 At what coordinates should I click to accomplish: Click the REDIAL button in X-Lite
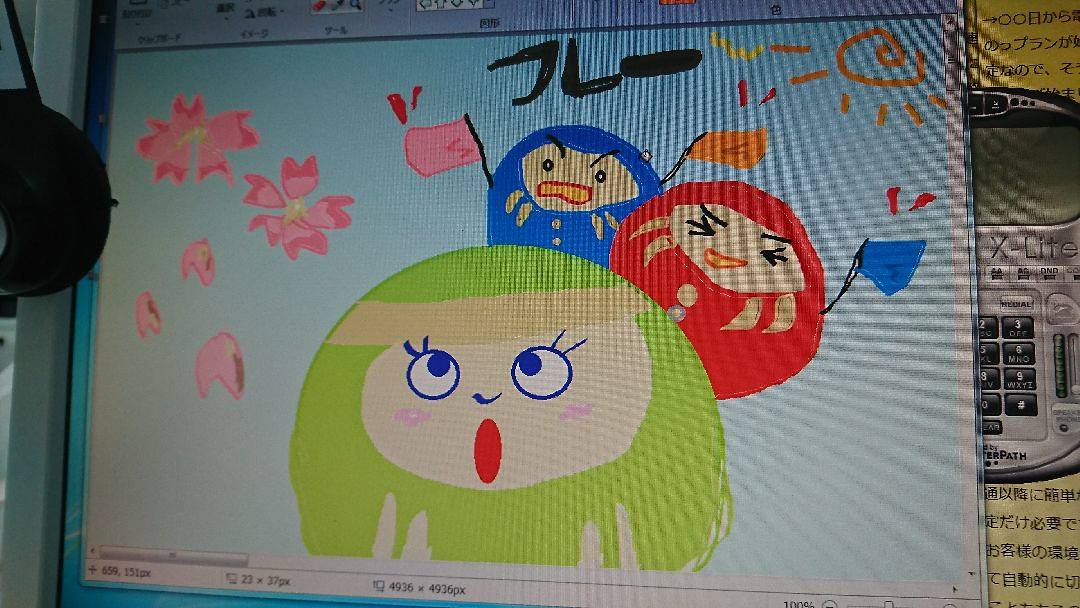point(1016,304)
